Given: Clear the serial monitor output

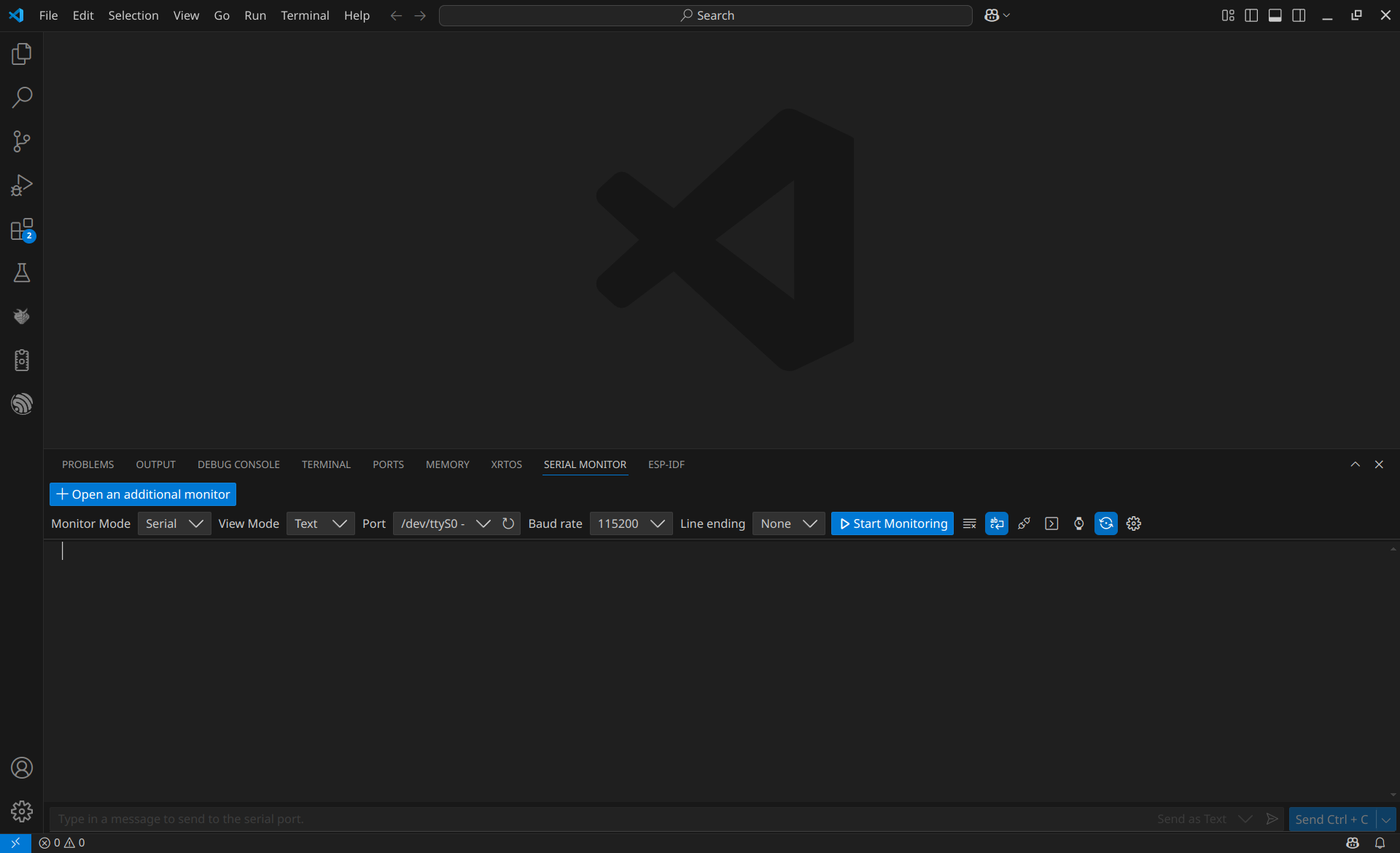Looking at the screenshot, I should coord(969,523).
